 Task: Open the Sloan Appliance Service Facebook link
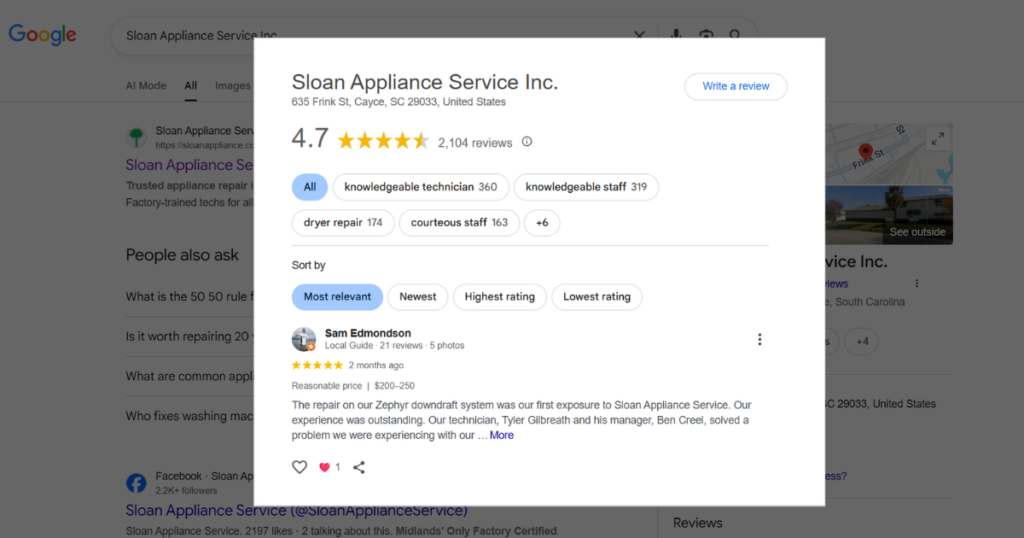point(296,511)
